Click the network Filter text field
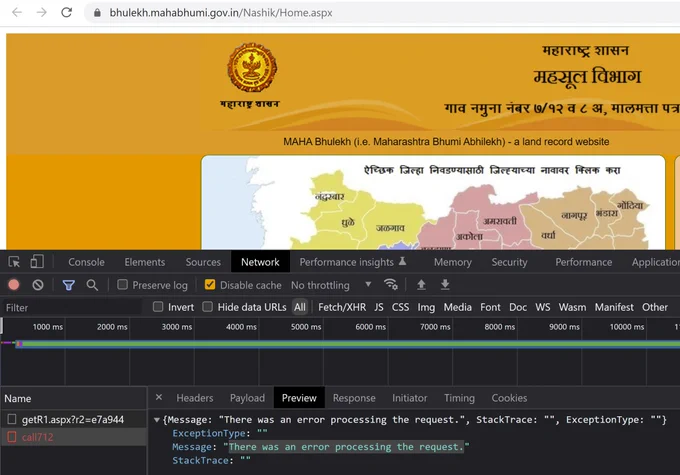This screenshot has width=680, height=475. [72, 308]
